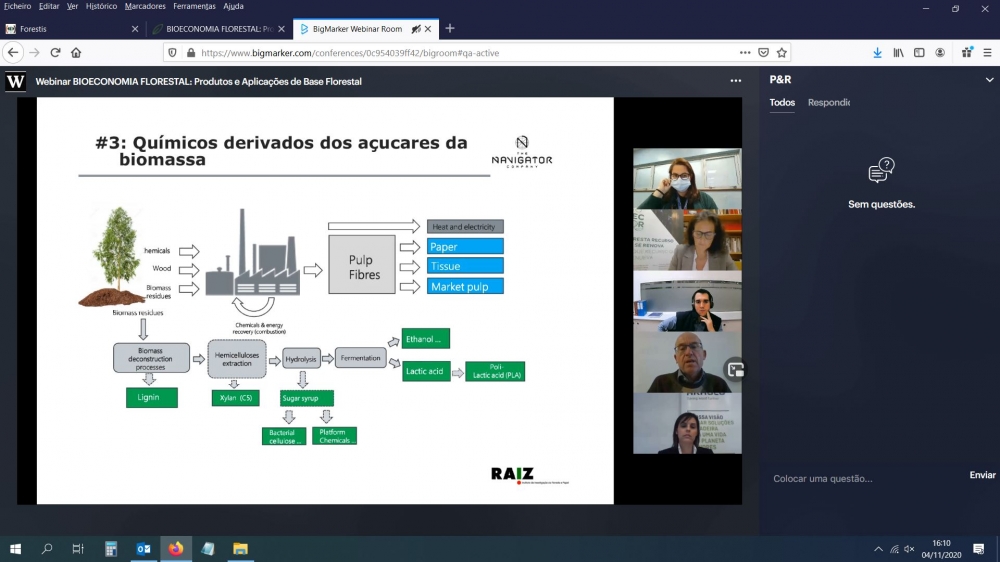Click the Enviar button
Viewport: 1000px width, 562px height.
982,475
